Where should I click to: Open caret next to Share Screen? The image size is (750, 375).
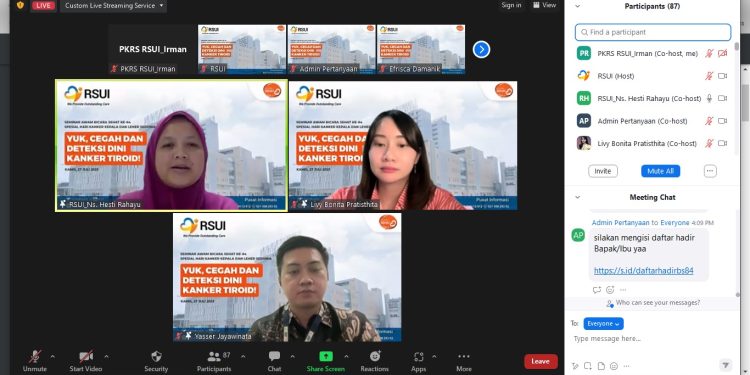(x=346, y=356)
